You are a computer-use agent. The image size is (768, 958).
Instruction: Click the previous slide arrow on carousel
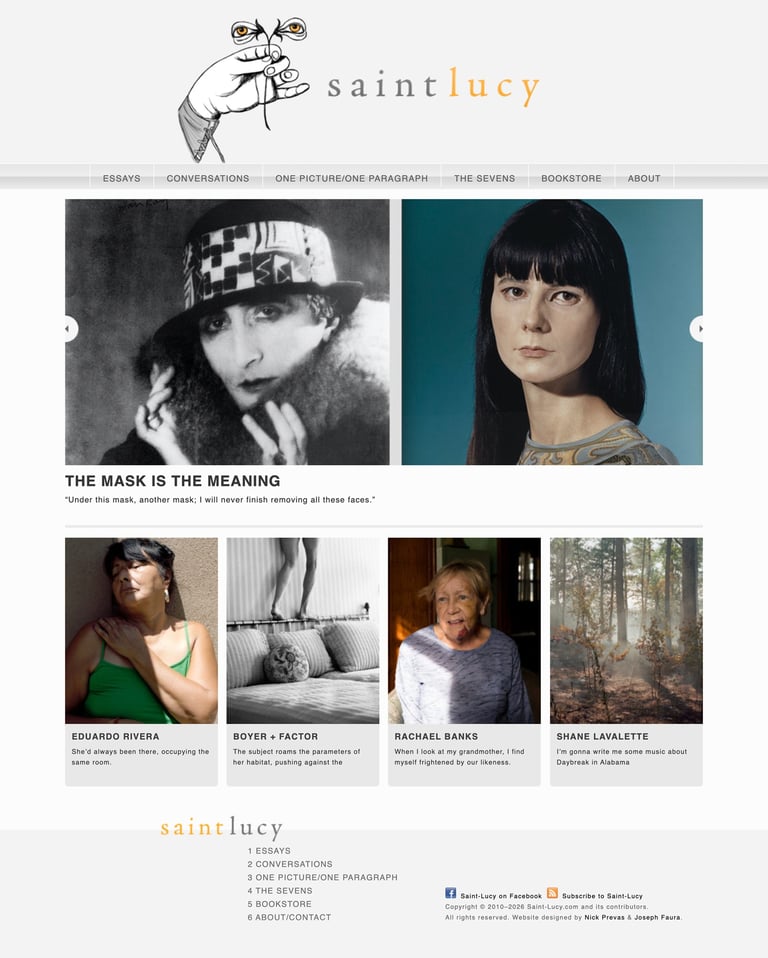71,329
